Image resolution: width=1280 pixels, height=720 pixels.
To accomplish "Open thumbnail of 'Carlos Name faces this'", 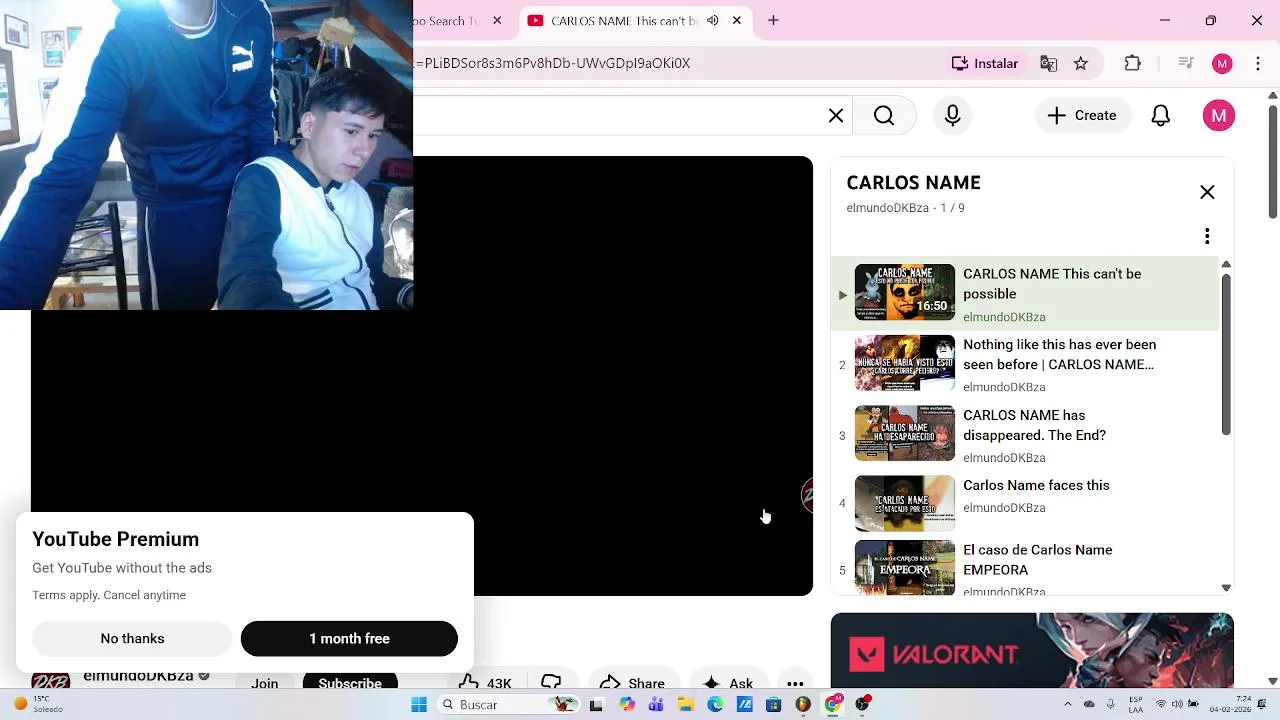I will pyautogui.click(x=905, y=503).
